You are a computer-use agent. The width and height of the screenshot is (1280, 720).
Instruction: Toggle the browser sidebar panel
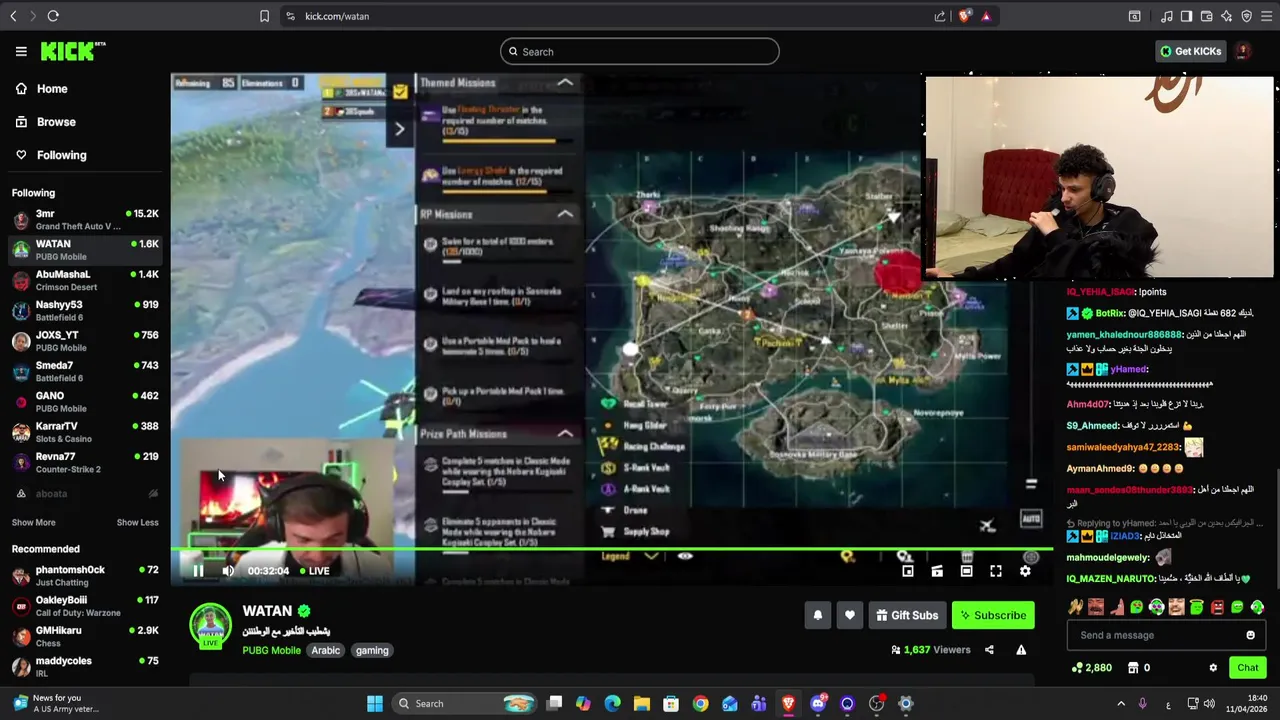click(1186, 16)
